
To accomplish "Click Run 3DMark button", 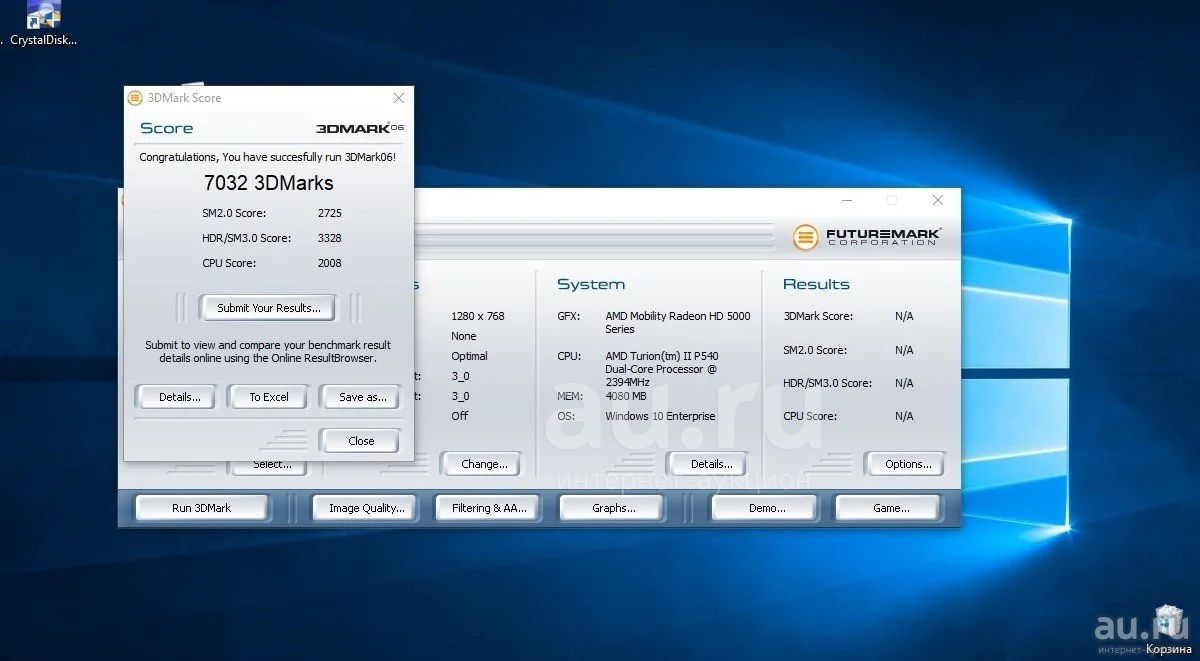I will pos(201,508).
